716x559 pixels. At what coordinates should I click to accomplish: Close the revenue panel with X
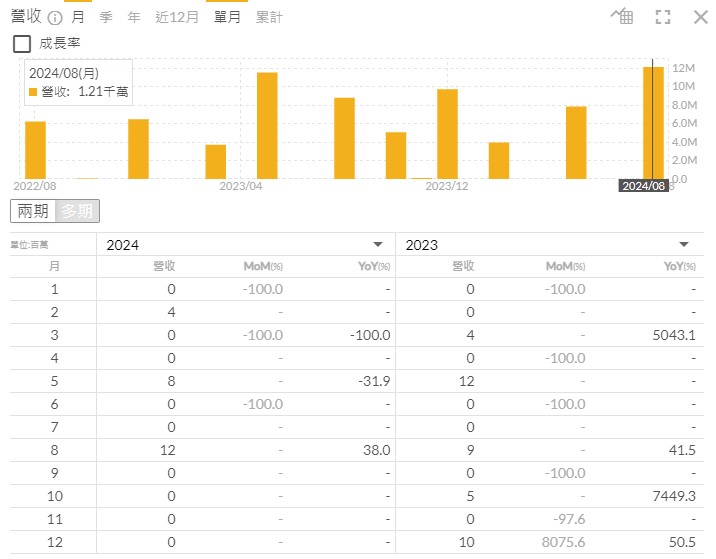(x=699, y=17)
